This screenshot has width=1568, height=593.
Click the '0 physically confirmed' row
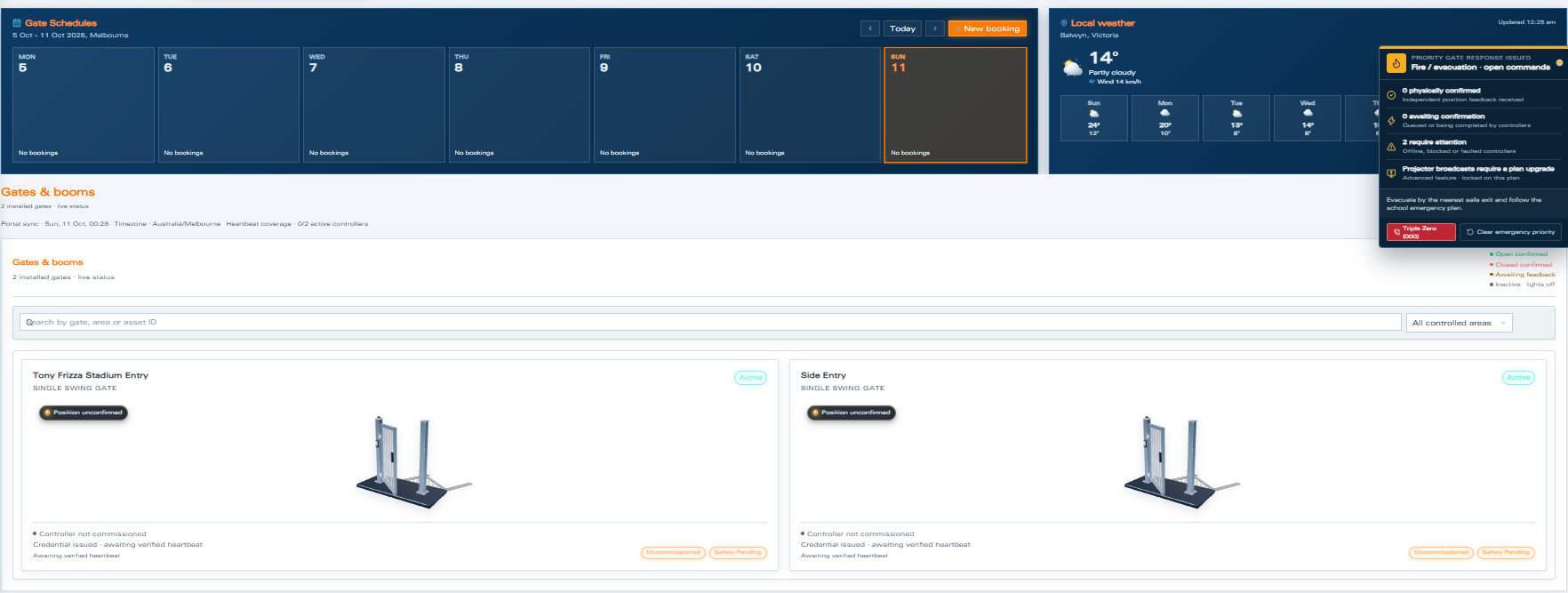(1474, 95)
